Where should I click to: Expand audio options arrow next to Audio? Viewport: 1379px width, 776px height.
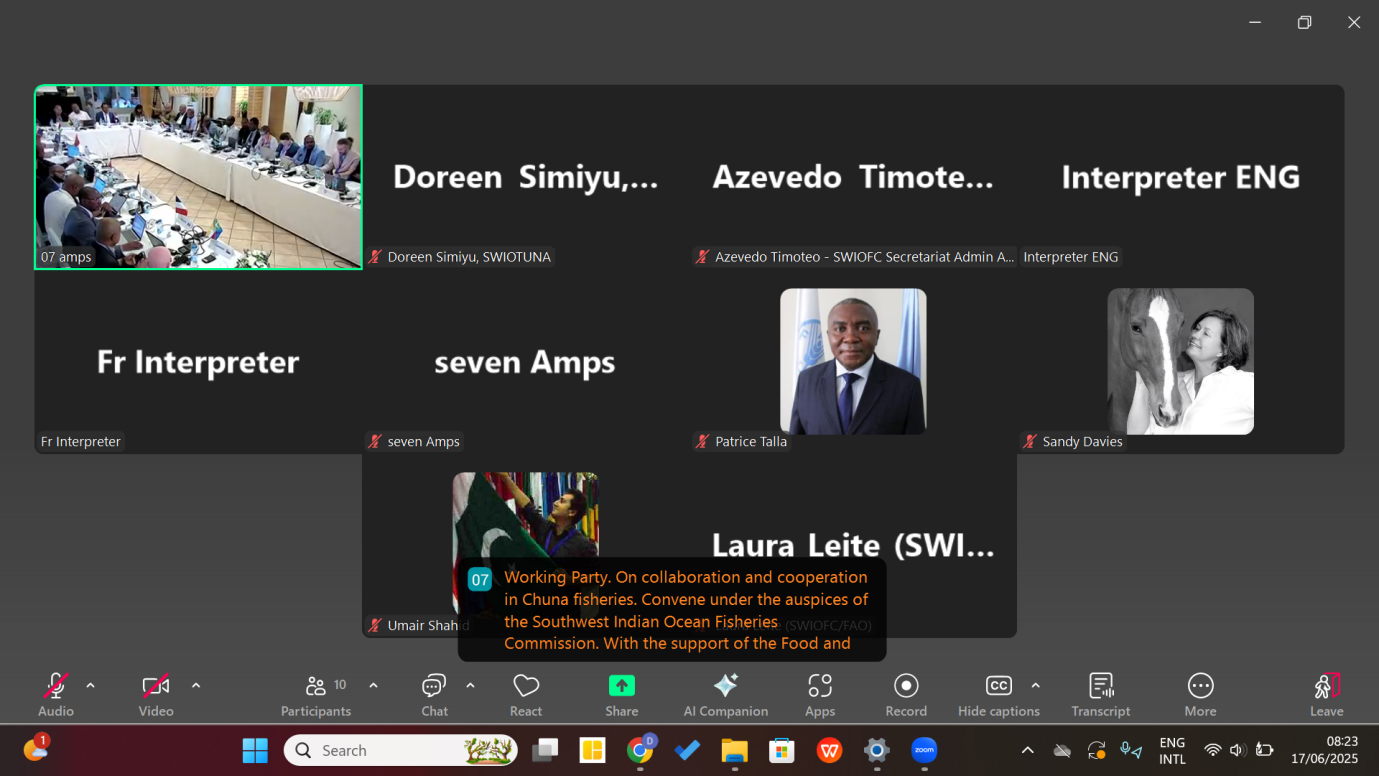91,686
